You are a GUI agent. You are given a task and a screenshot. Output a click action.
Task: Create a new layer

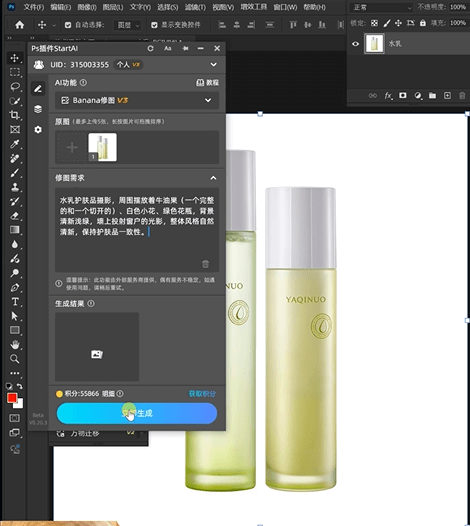[447, 96]
